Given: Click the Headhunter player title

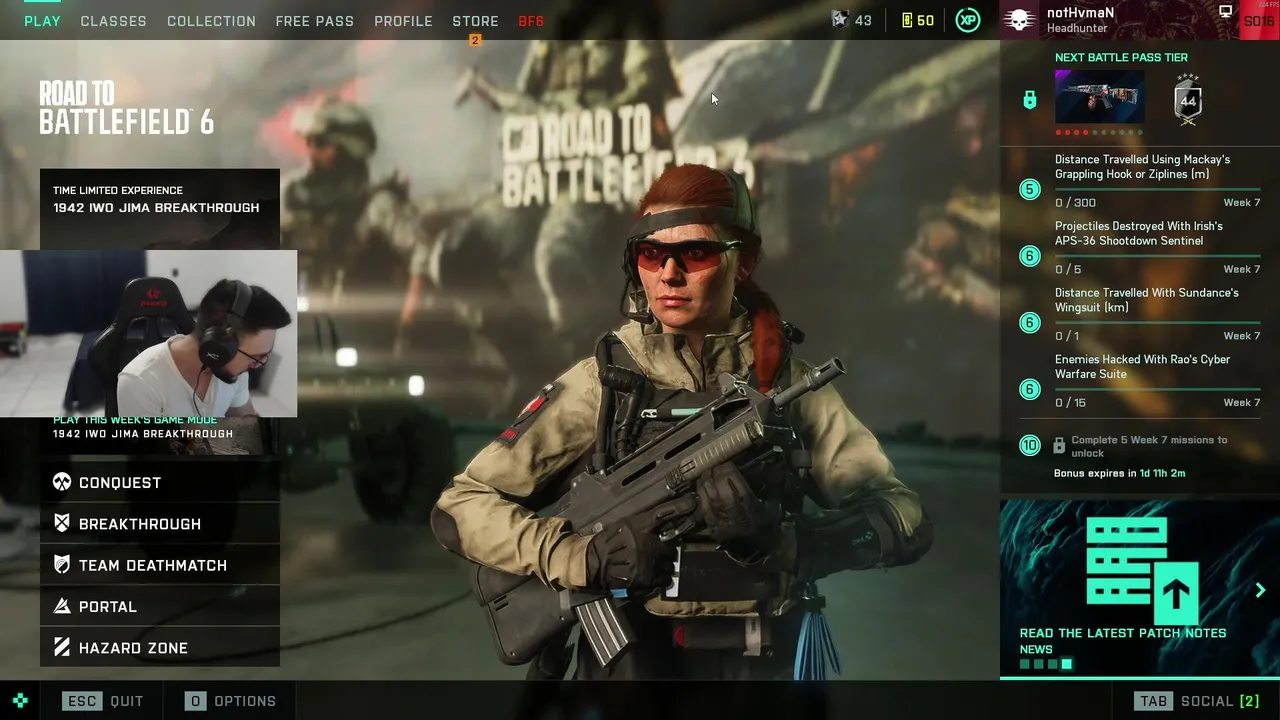Looking at the screenshot, I should [1079, 29].
